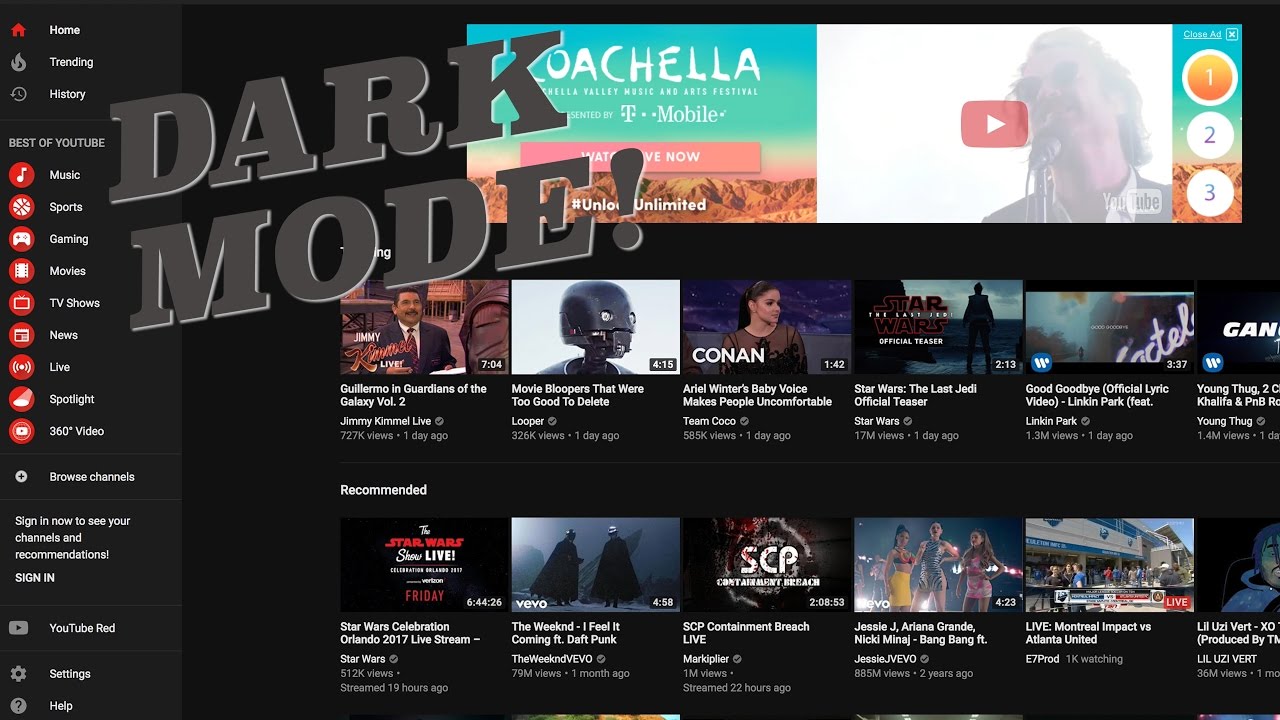
Task: Open Markiplier channel link
Action: pyautogui.click(x=706, y=659)
